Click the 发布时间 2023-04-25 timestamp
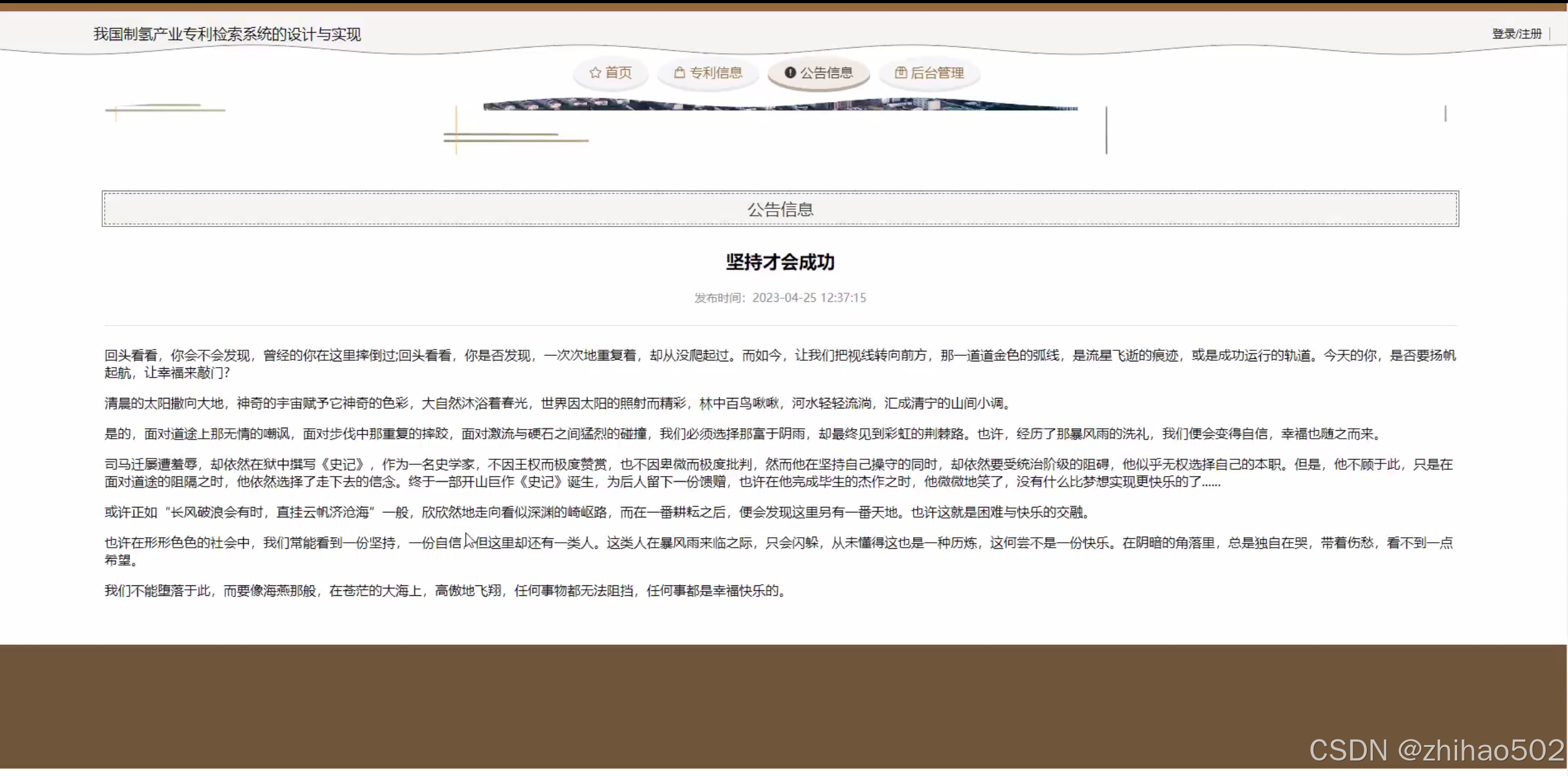 [780, 298]
